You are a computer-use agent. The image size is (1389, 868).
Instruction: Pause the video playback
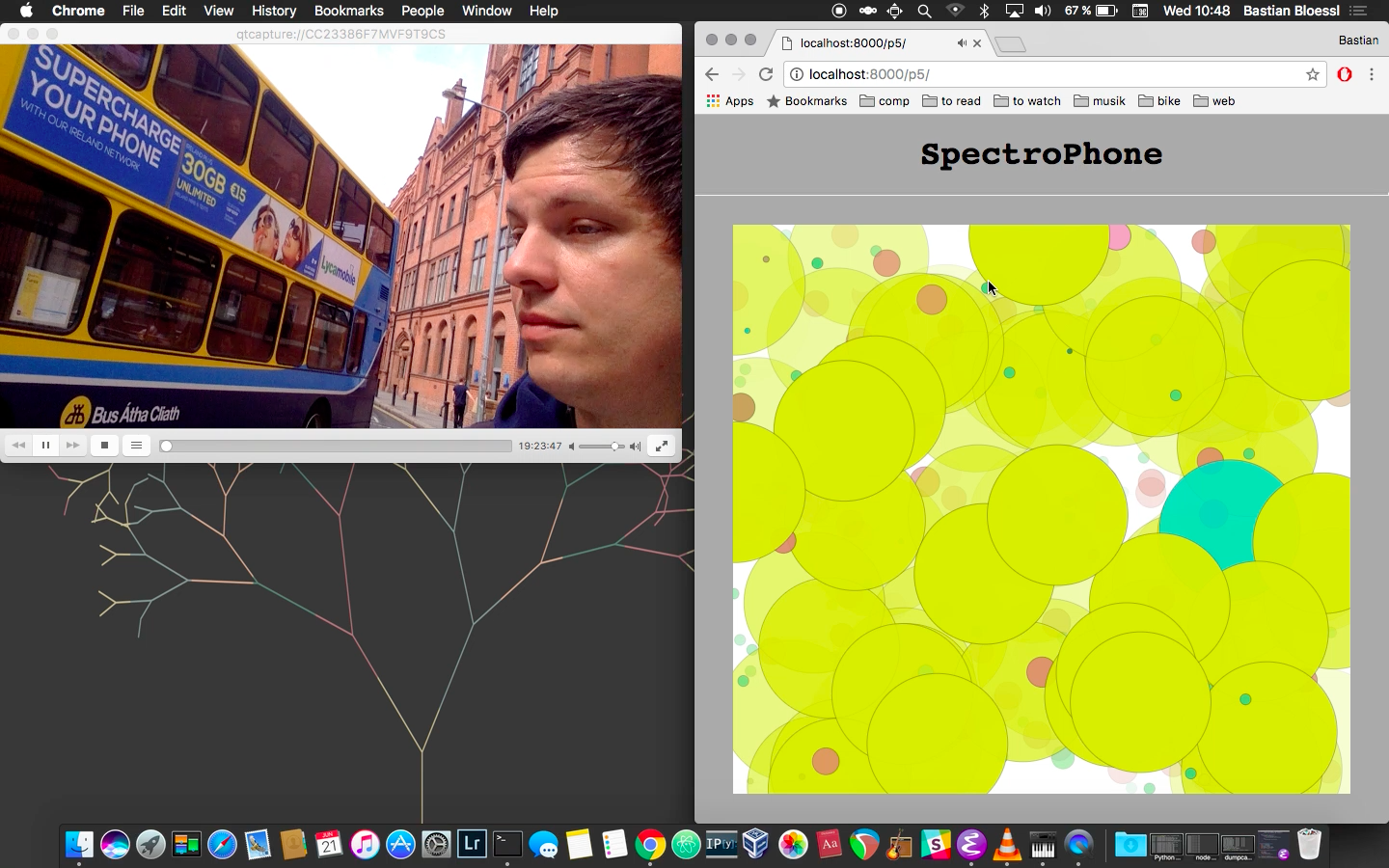coord(45,446)
